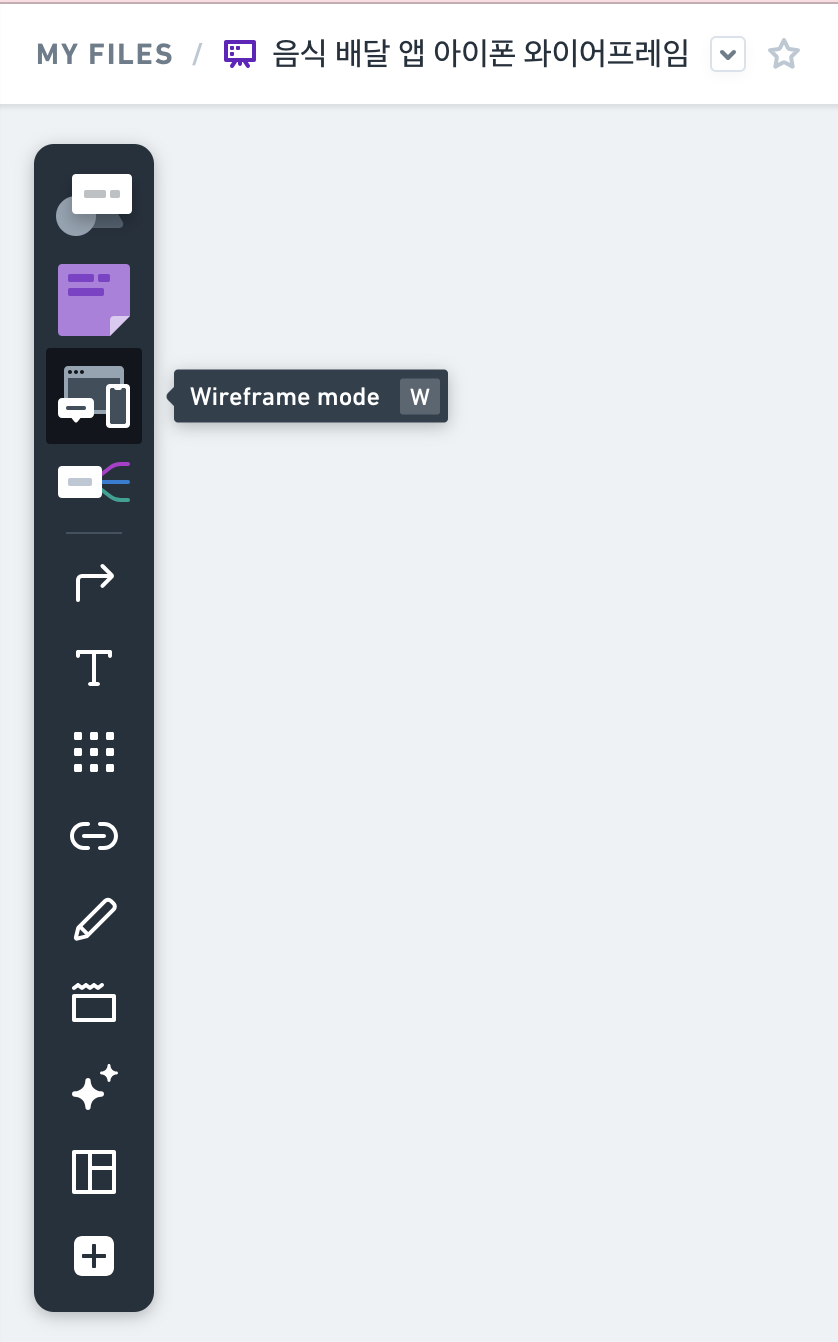This screenshot has width=838, height=1342.
Task: Open the AI sparkle tool
Action: pos(95,1087)
